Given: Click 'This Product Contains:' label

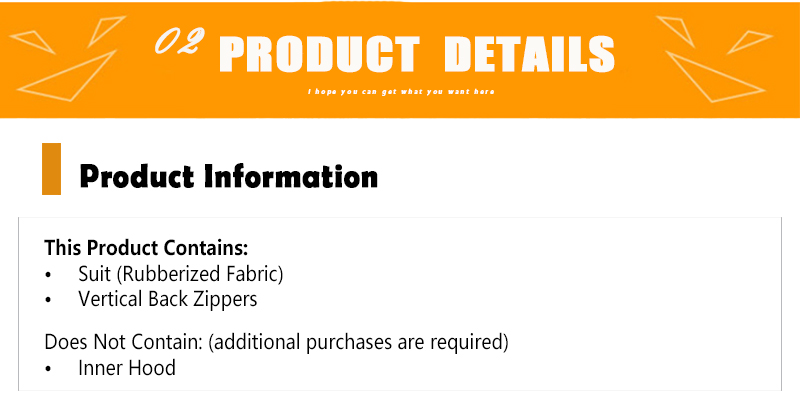Looking at the screenshot, I should pyautogui.click(x=146, y=248).
